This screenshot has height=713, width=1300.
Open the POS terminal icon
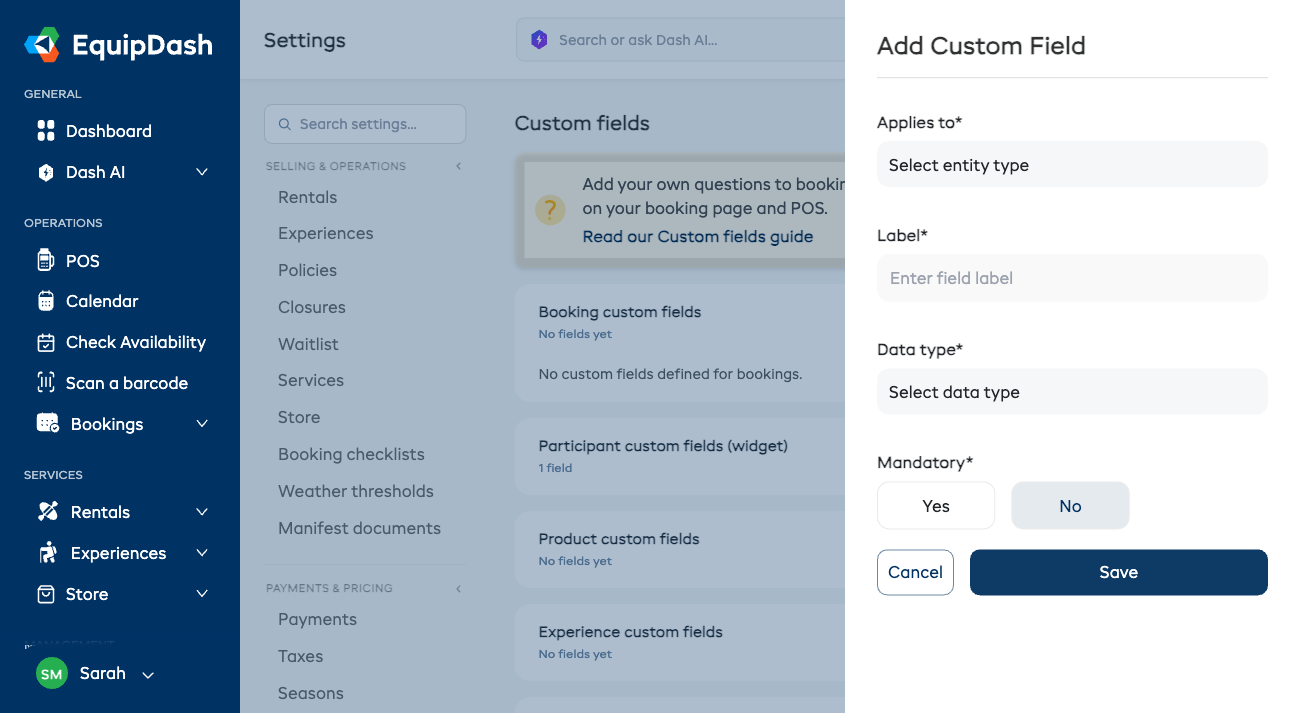point(45,261)
